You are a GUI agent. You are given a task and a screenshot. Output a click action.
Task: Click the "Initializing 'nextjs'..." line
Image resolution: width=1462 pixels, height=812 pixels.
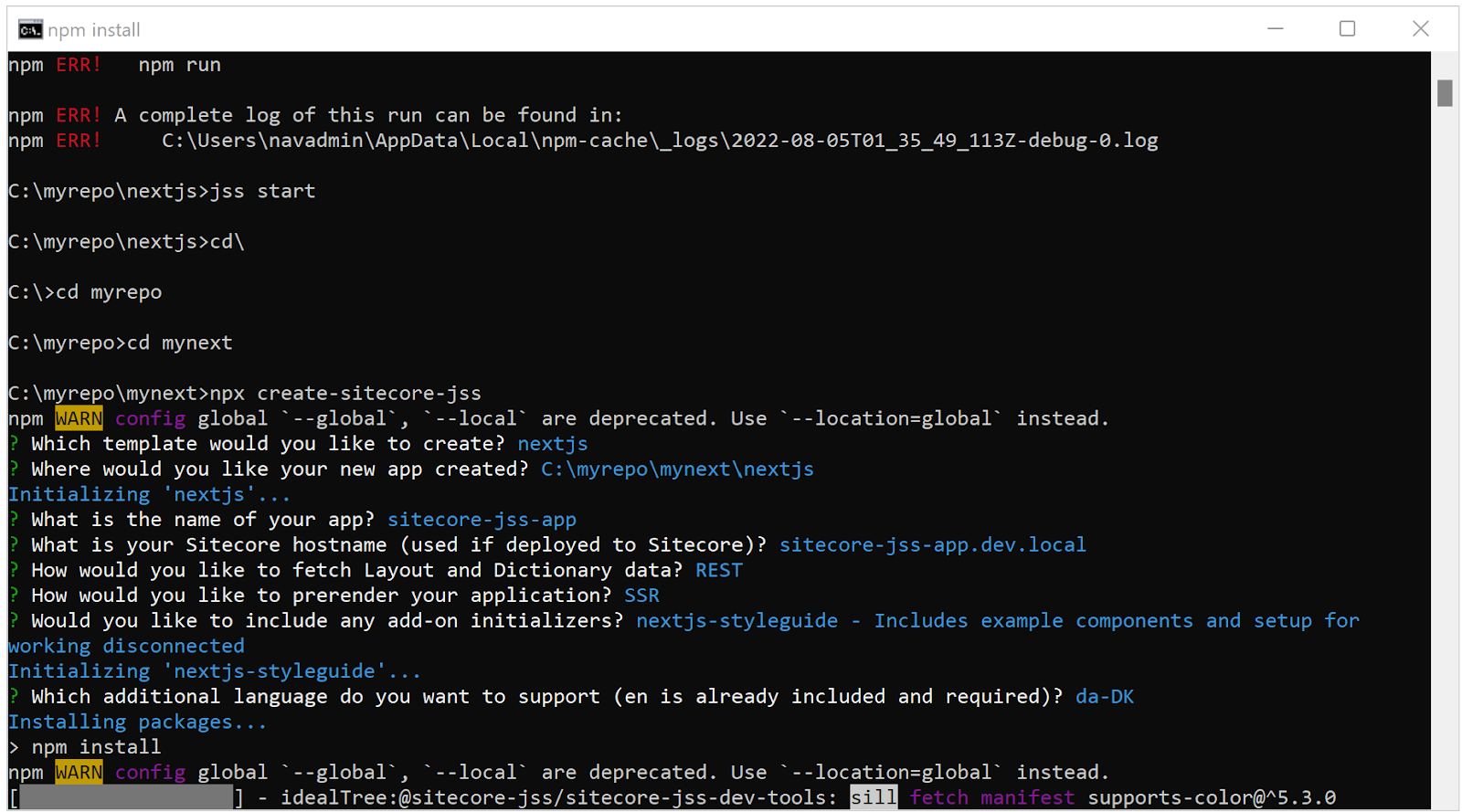150,494
